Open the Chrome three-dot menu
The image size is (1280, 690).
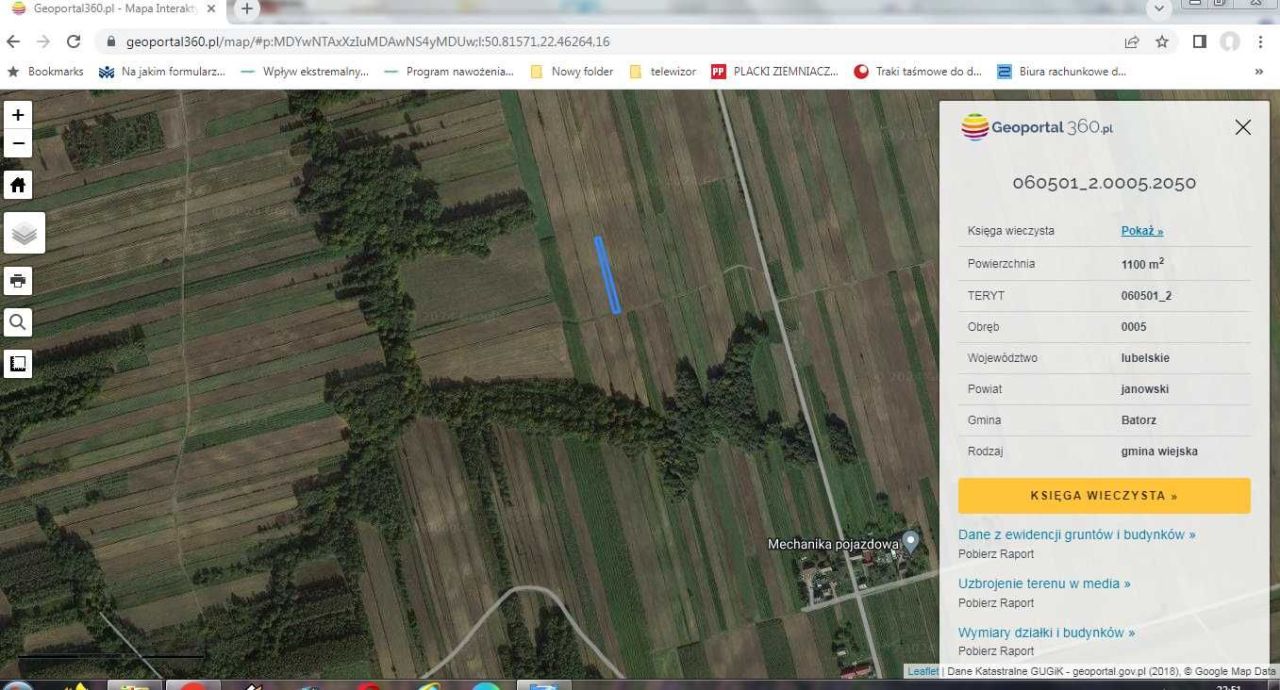(x=1262, y=42)
